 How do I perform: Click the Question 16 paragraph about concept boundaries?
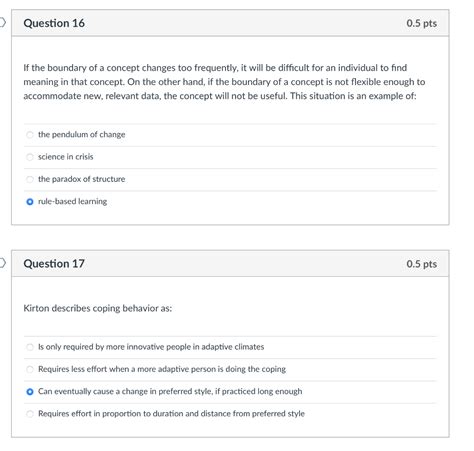click(x=224, y=82)
